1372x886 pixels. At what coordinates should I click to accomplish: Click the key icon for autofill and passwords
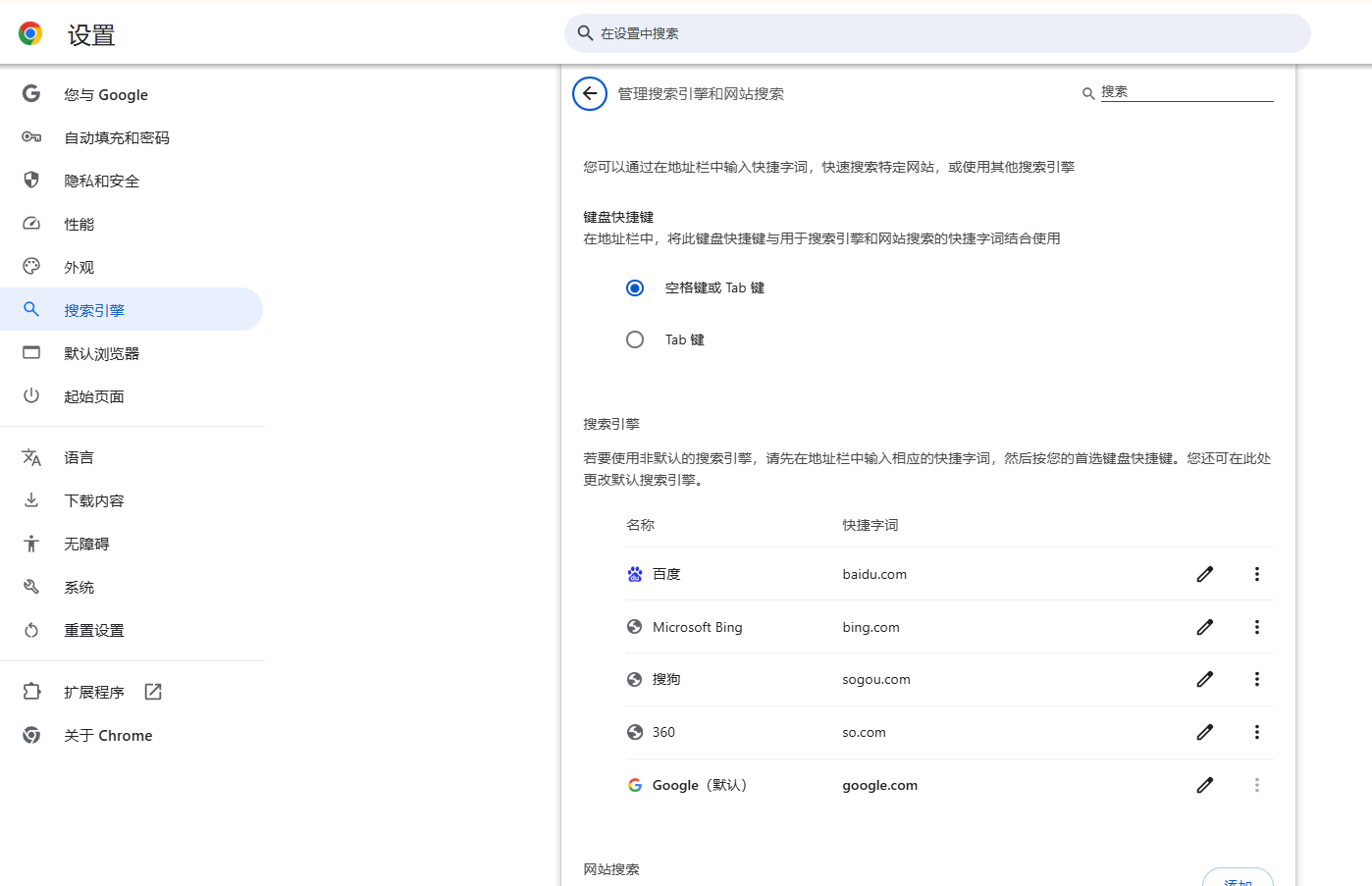(x=31, y=137)
